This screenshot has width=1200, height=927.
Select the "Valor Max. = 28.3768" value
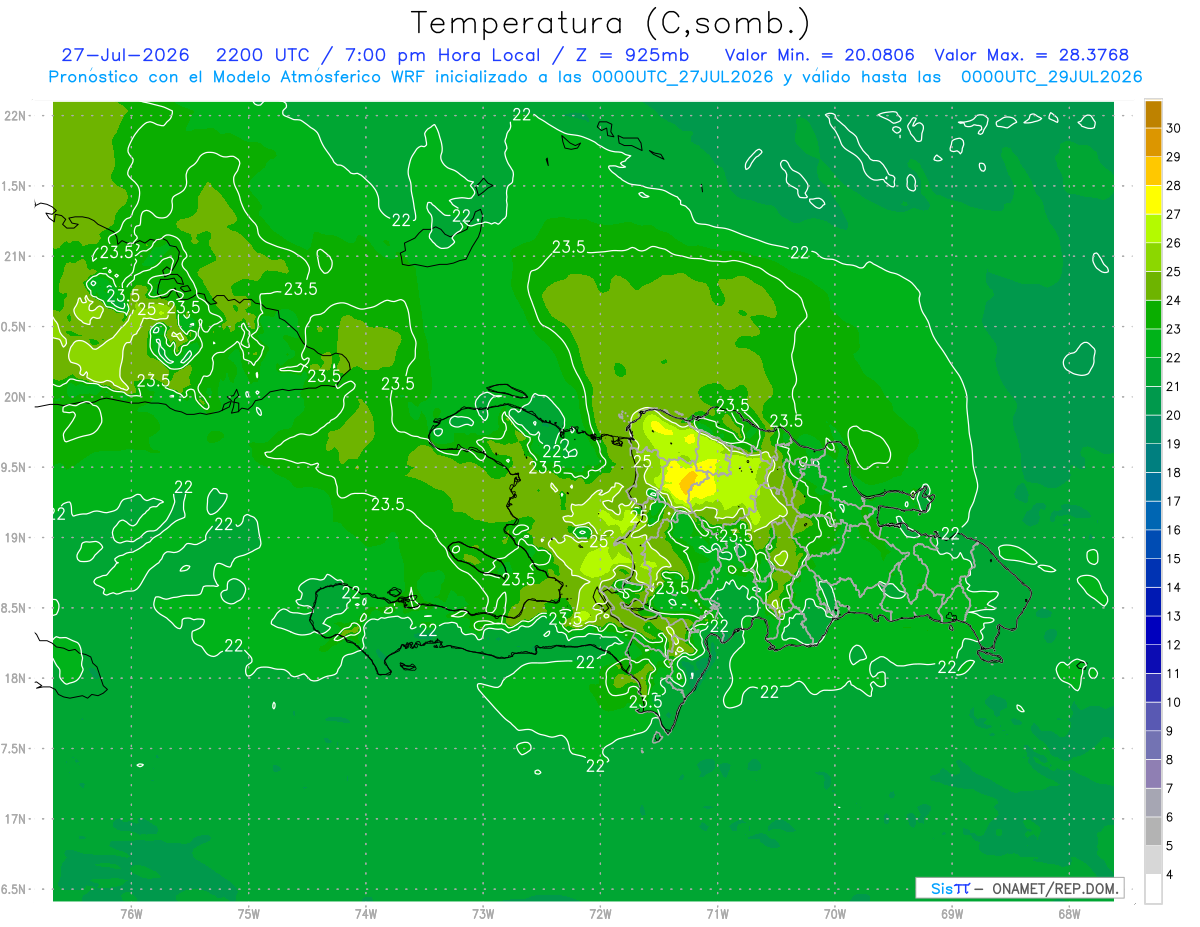point(1031,55)
